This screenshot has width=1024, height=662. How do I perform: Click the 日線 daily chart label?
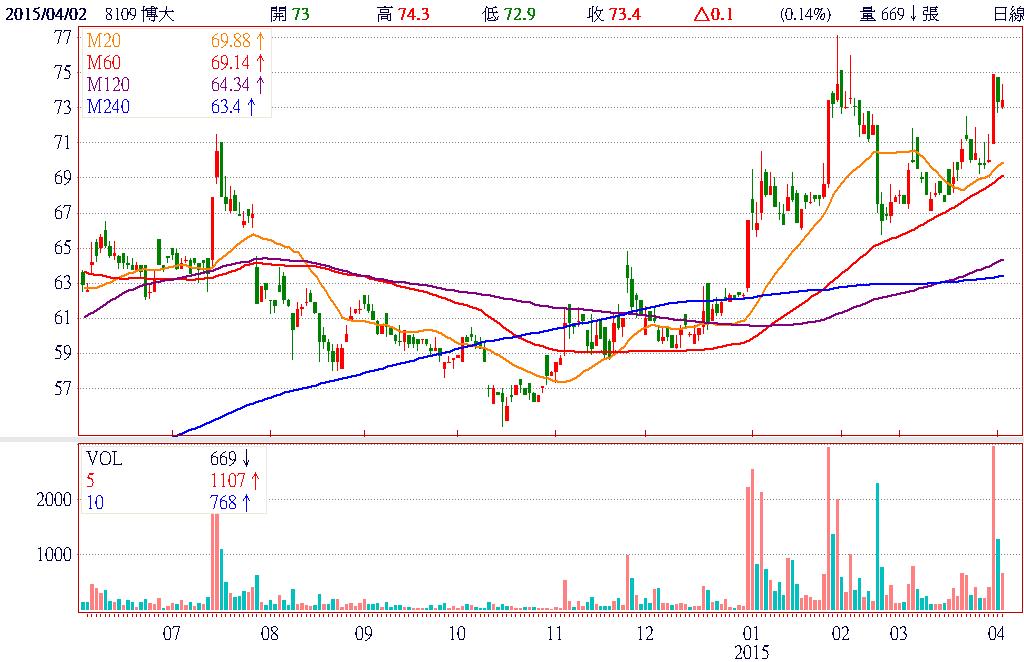point(1007,14)
